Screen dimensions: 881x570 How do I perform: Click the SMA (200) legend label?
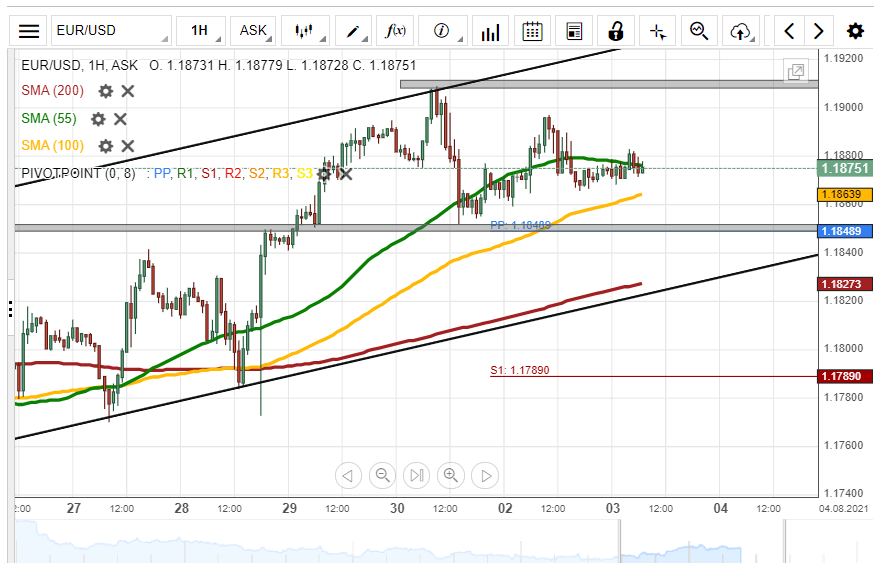(52, 91)
